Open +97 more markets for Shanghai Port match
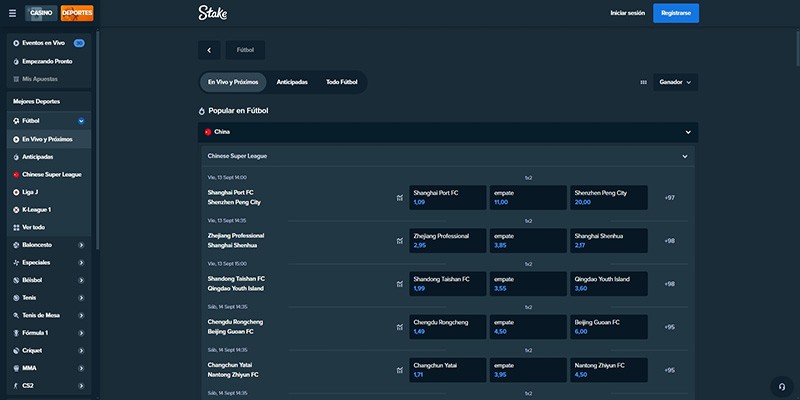800x400 pixels. [x=670, y=198]
